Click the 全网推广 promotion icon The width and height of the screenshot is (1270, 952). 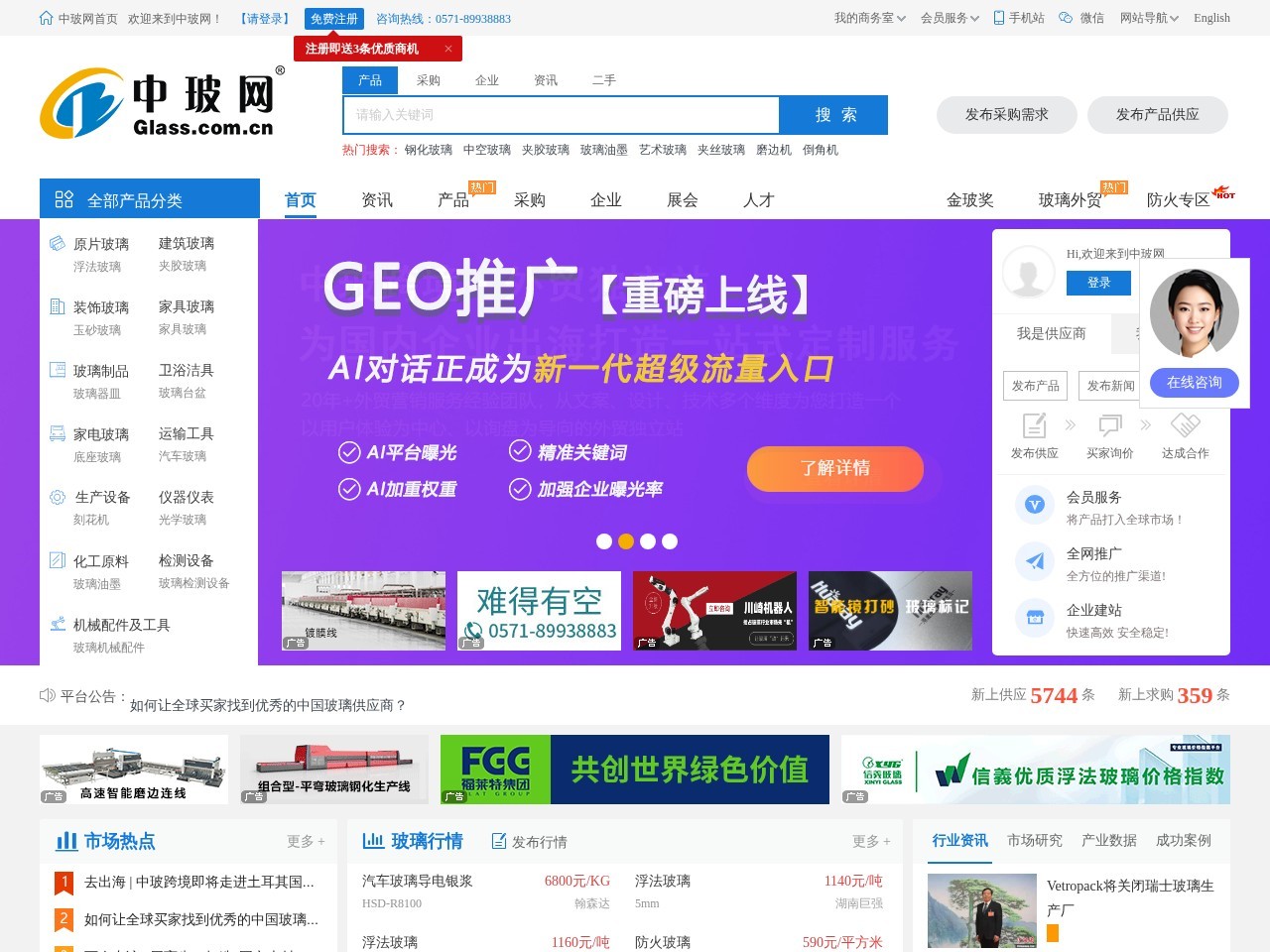(x=1035, y=561)
